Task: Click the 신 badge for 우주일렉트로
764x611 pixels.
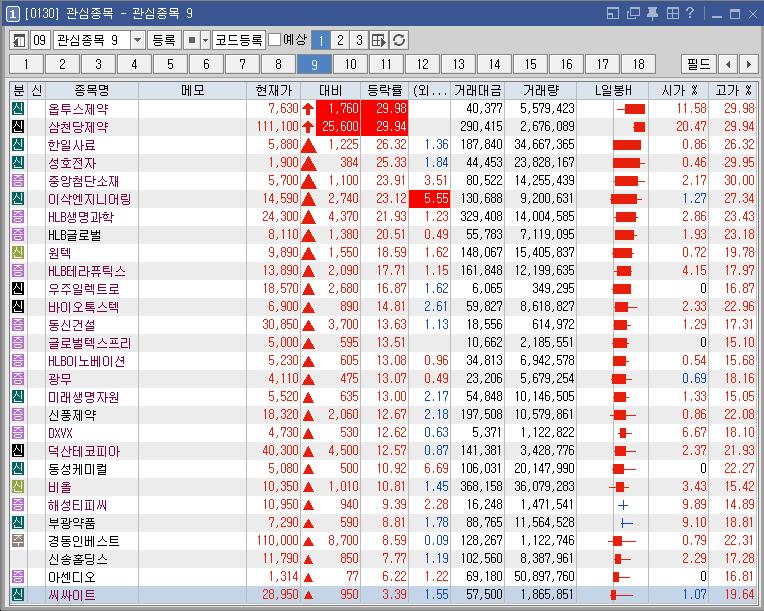Action: point(18,288)
